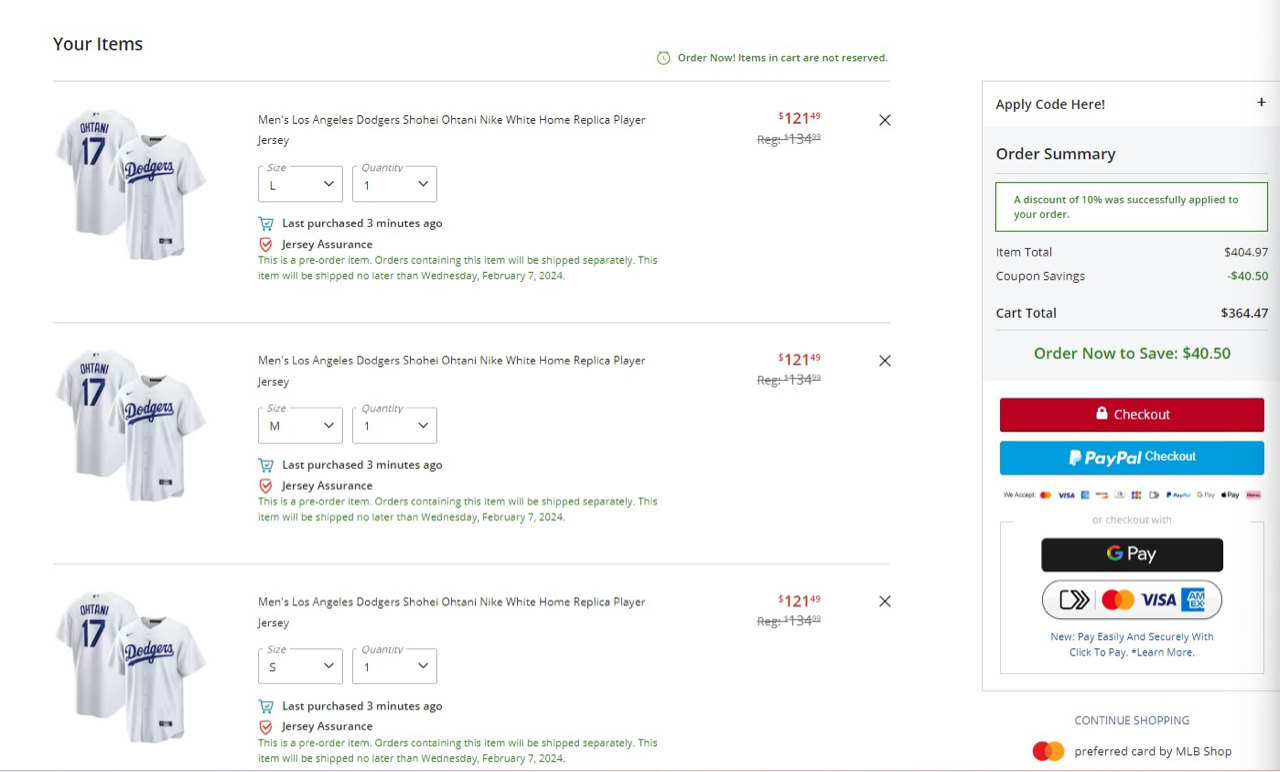Click Jersey Assurance shield icon for size M item
Viewport: 1280px width, 772px height.
tap(266, 486)
